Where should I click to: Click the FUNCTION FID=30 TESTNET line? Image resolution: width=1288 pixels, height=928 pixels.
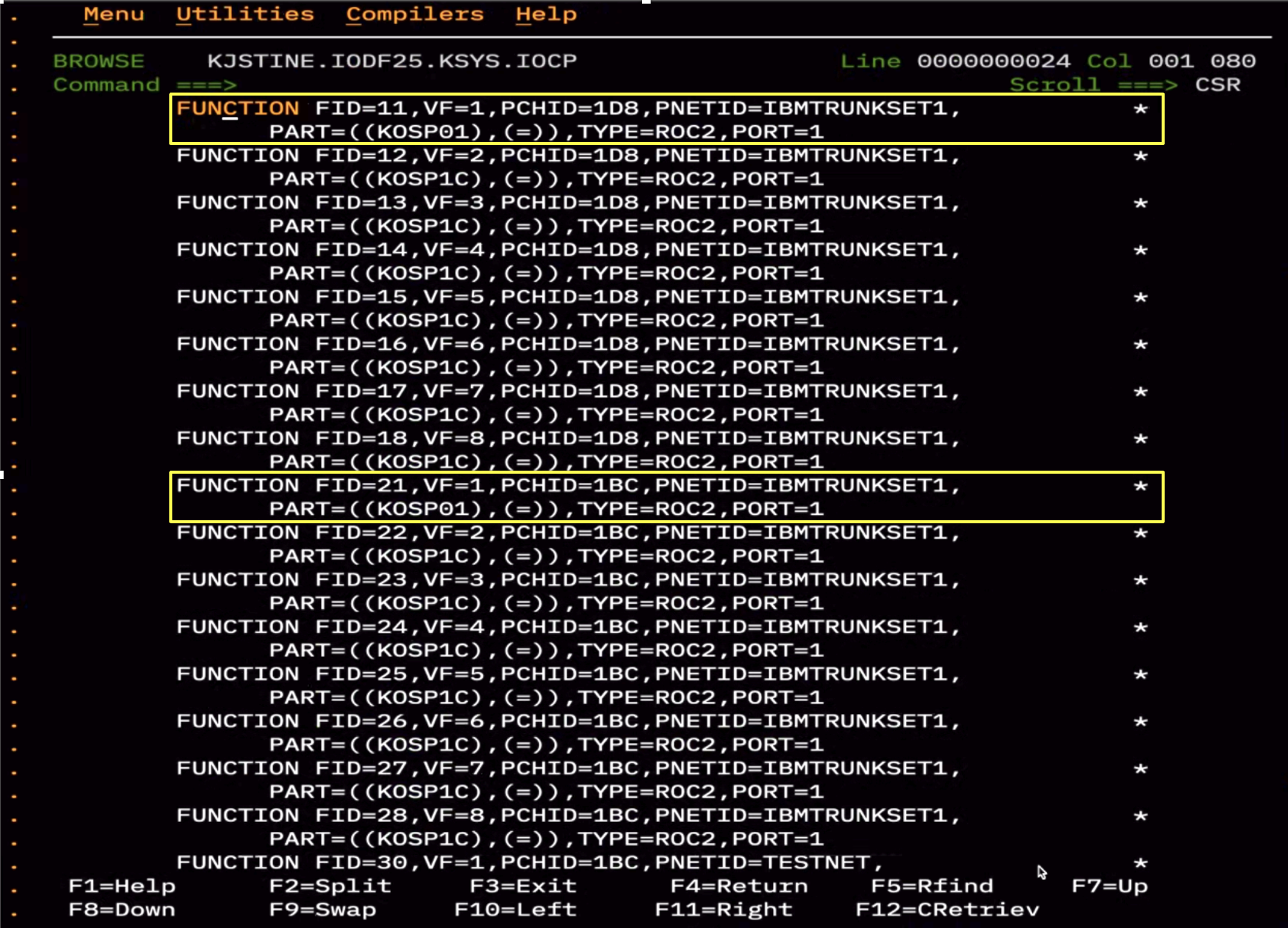click(x=530, y=863)
